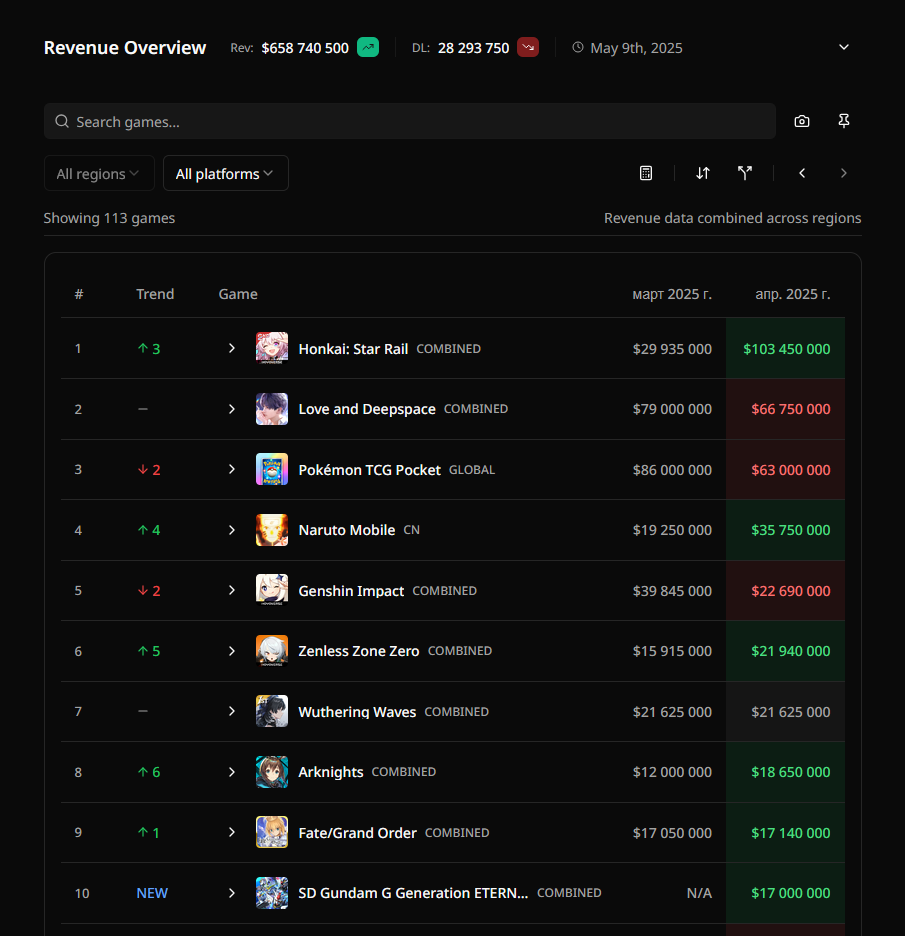This screenshot has height=936, width=905.
Task: Click the $29 935 000 March revenue cell
Action: (672, 349)
